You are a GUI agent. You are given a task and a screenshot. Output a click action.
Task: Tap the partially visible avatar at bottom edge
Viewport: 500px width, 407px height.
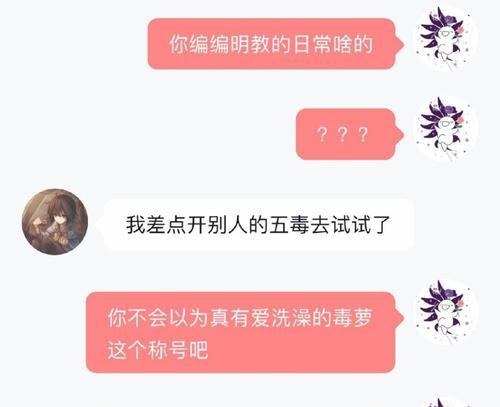pos(445,401)
